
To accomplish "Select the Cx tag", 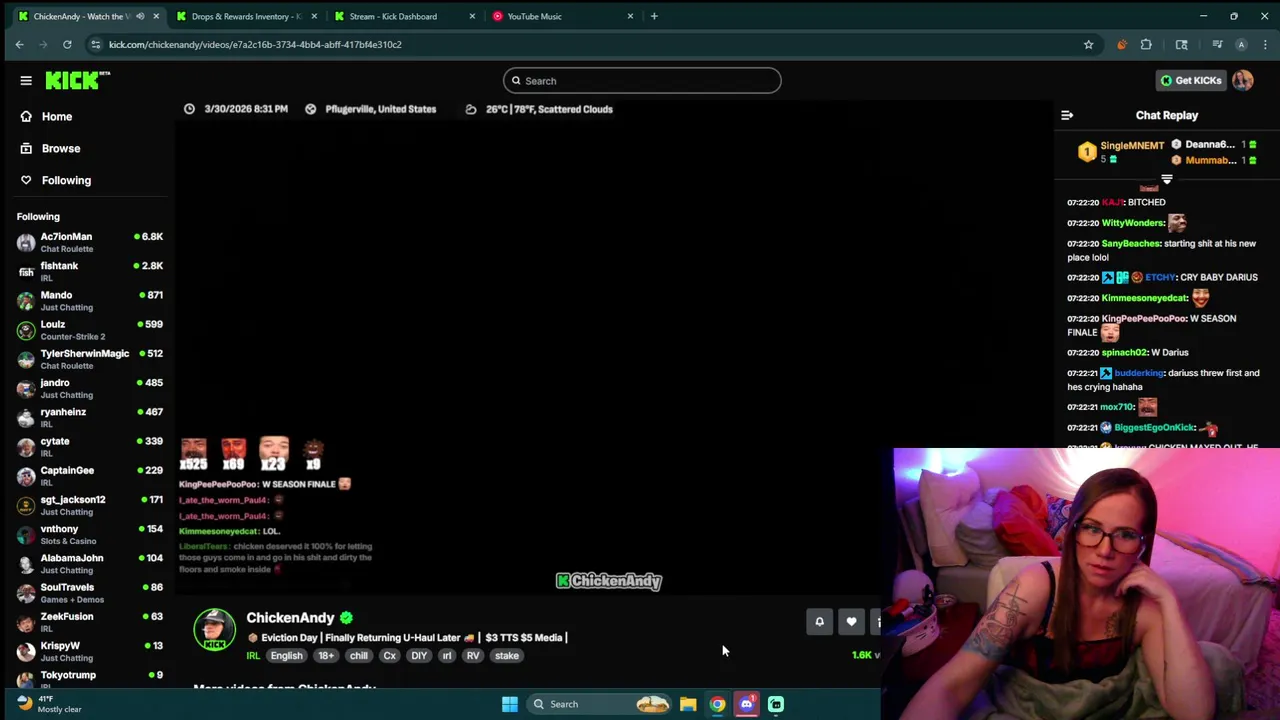I will tap(390, 656).
